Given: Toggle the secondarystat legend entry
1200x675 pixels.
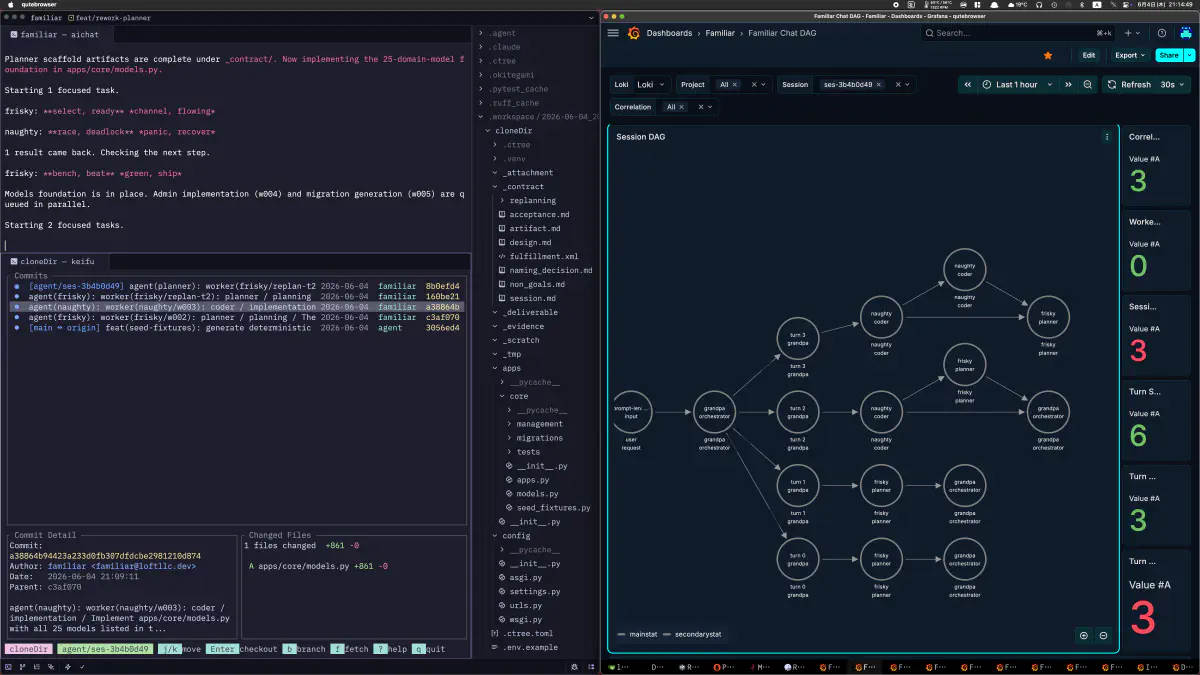Looking at the screenshot, I should click(691, 634).
